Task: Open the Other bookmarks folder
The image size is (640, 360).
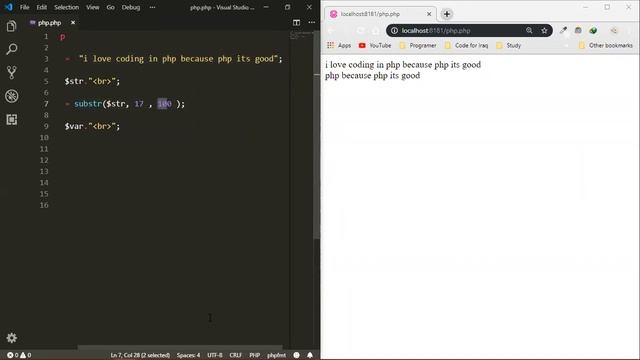Action: tap(606, 45)
